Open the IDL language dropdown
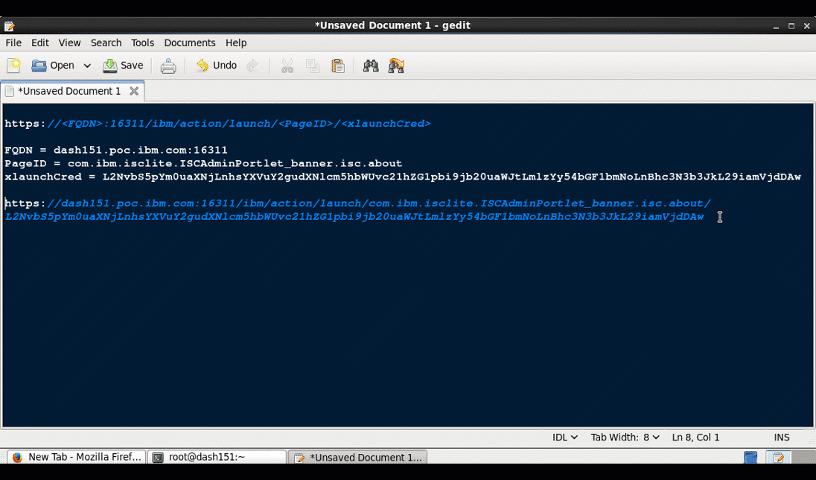The height and width of the screenshot is (480, 816). (565, 437)
